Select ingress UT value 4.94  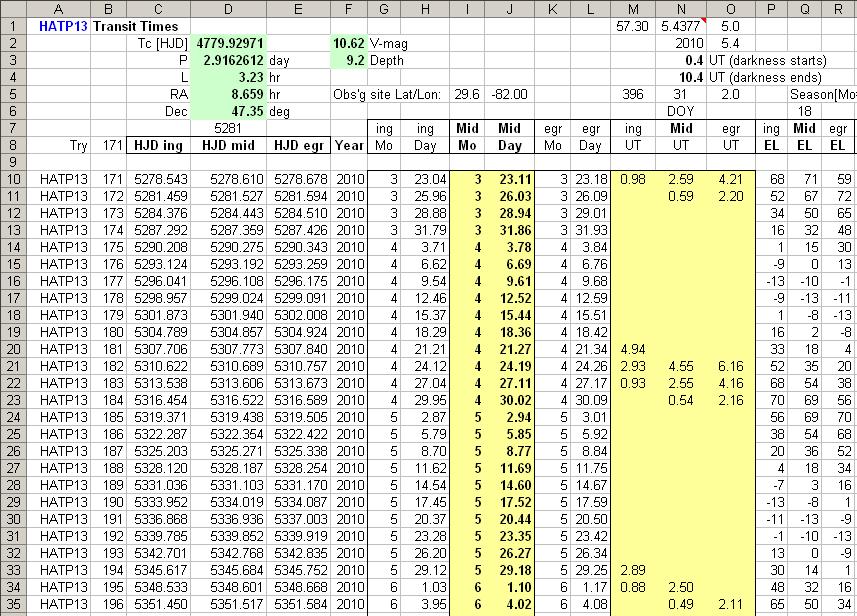(x=633, y=349)
